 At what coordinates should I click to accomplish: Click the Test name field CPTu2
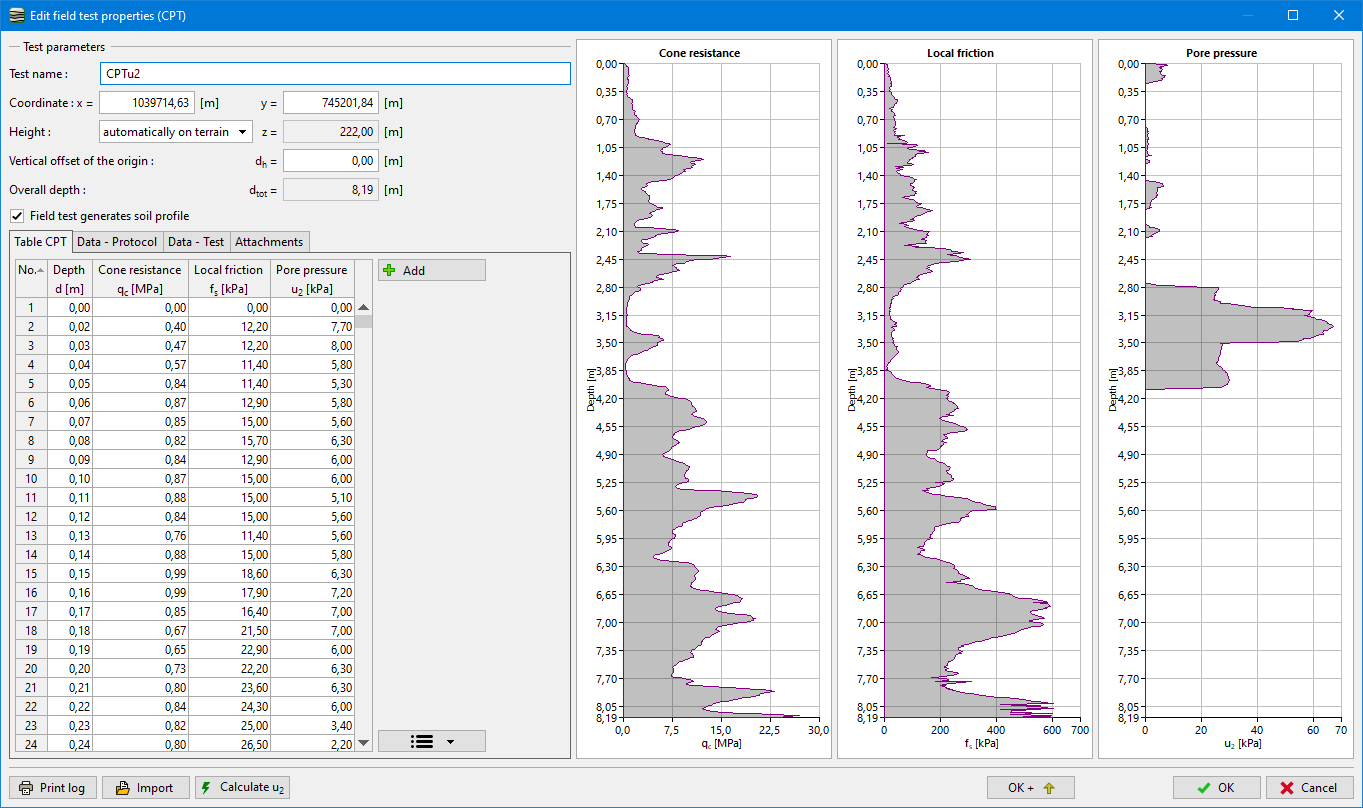click(x=335, y=73)
